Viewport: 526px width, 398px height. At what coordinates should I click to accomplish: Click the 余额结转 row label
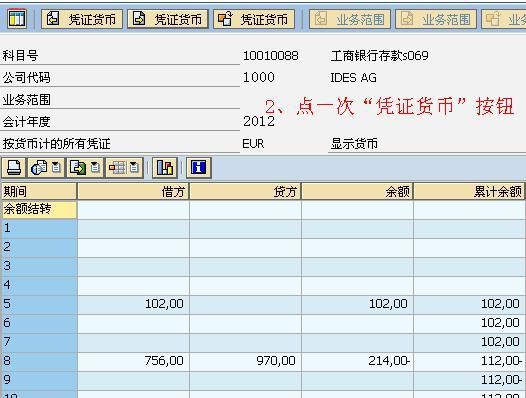(39, 209)
